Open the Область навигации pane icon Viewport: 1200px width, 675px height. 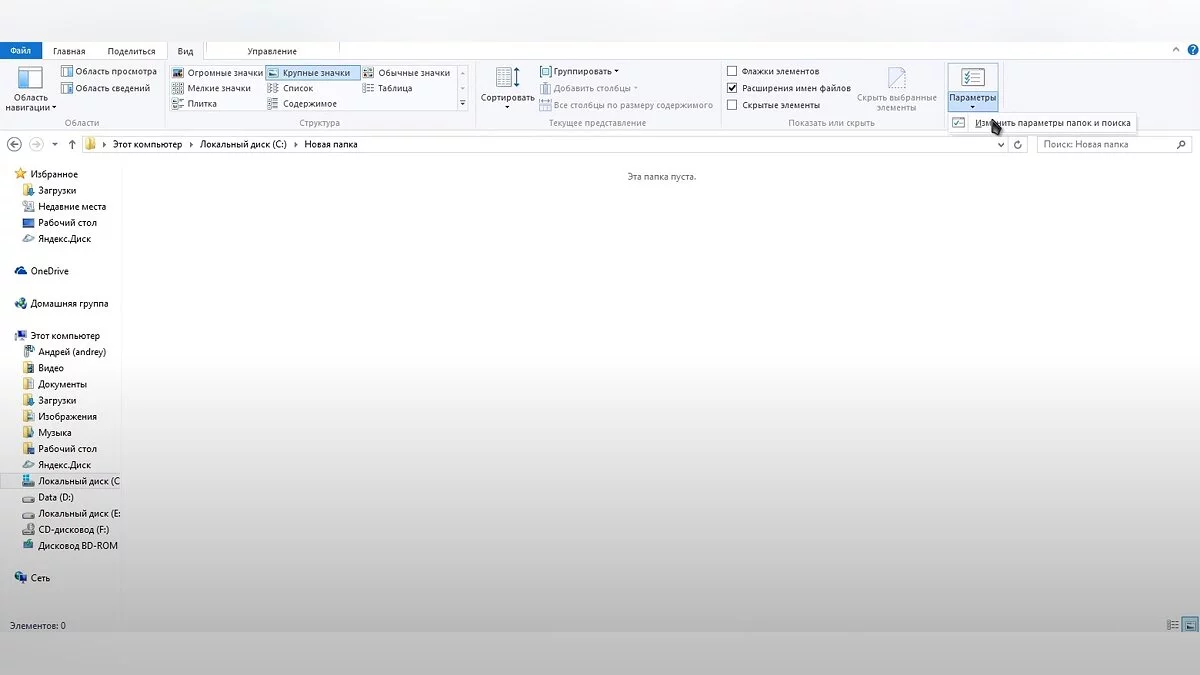click(x=31, y=80)
